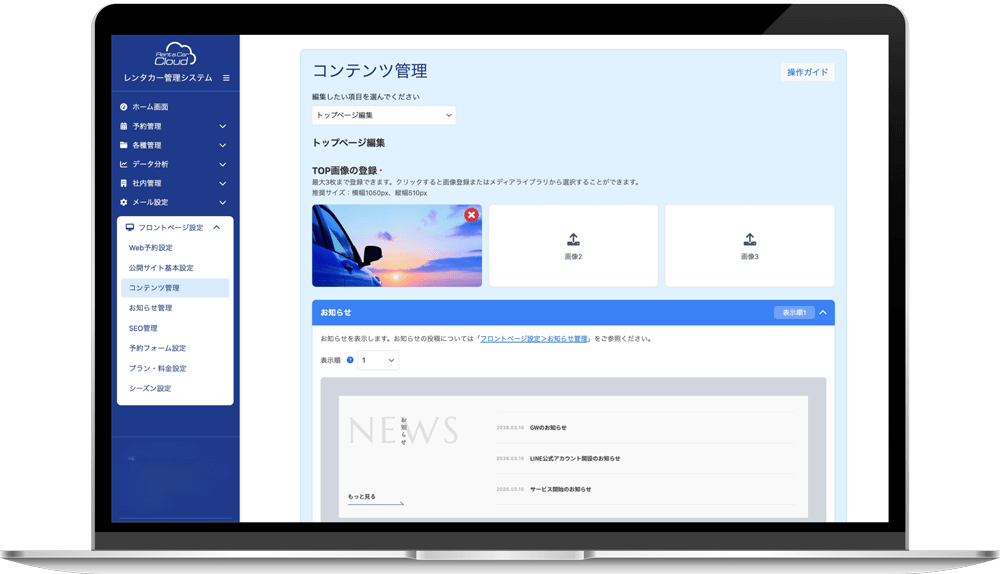The image size is (1000, 574).
Task: Open お知らせ管理 submenu item
Action: pos(151,308)
